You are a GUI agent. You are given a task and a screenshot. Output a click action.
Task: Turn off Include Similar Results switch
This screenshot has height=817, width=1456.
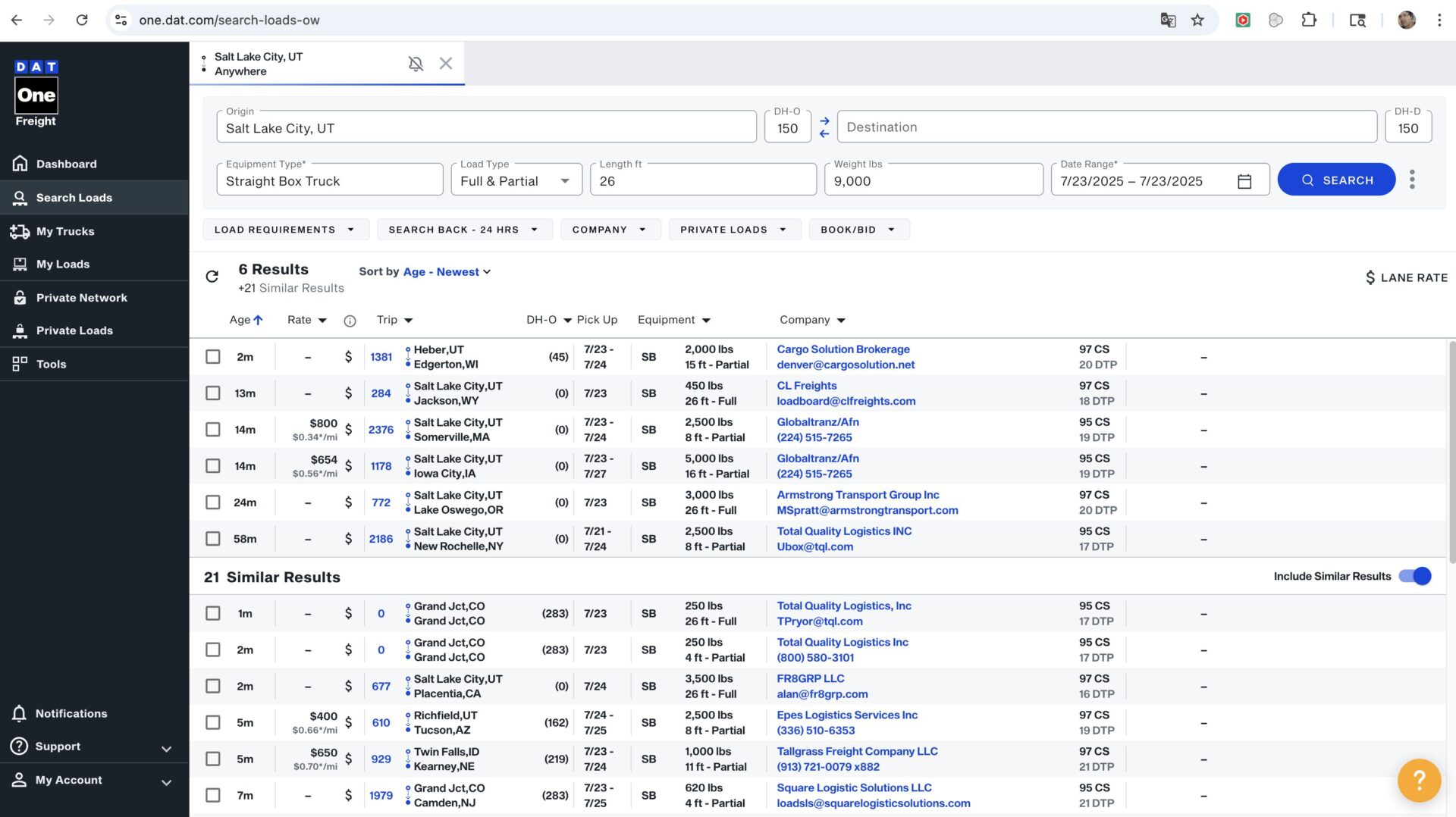tap(1414, 576)
